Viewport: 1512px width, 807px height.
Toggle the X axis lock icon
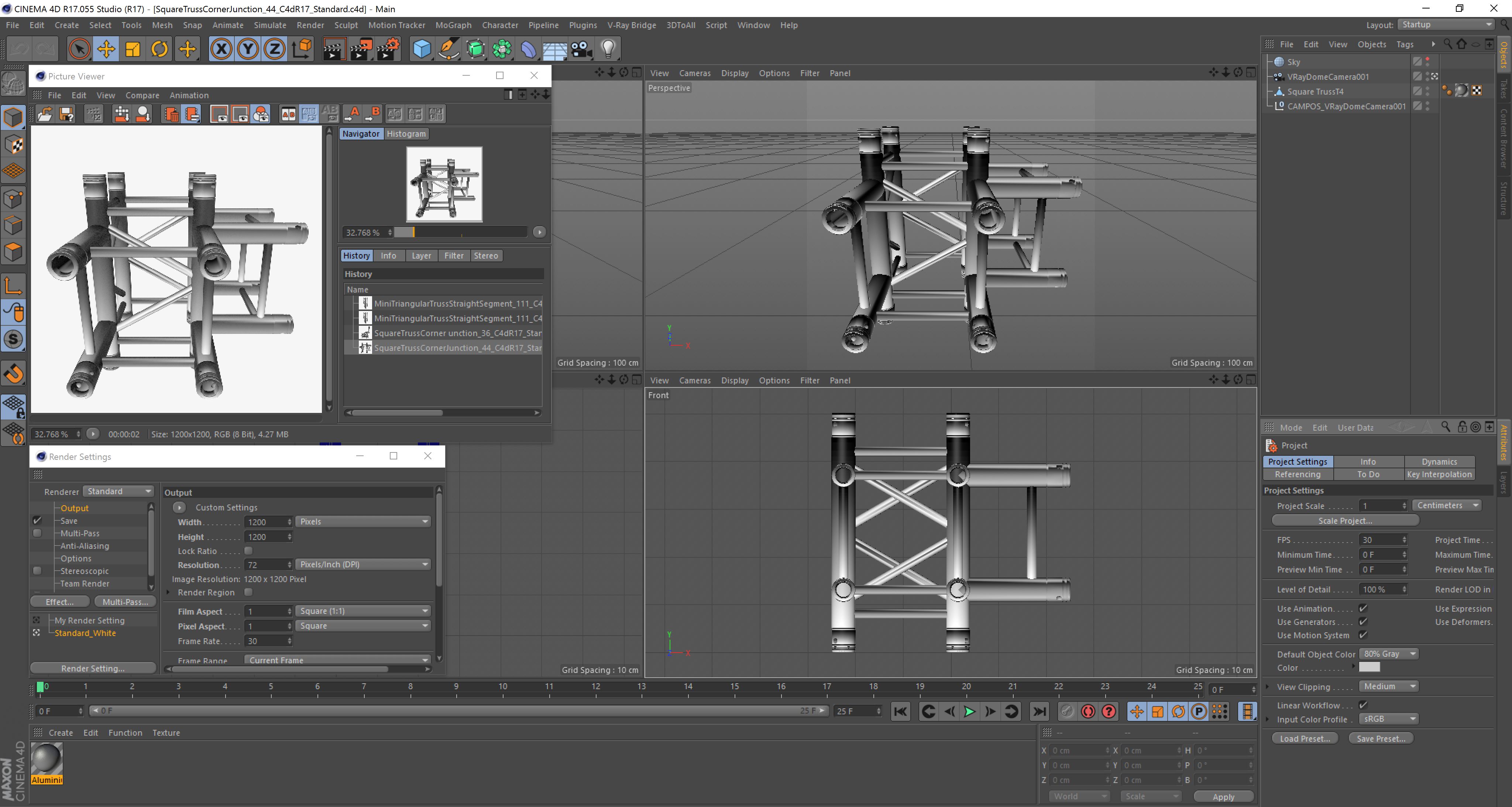(221, 49)
